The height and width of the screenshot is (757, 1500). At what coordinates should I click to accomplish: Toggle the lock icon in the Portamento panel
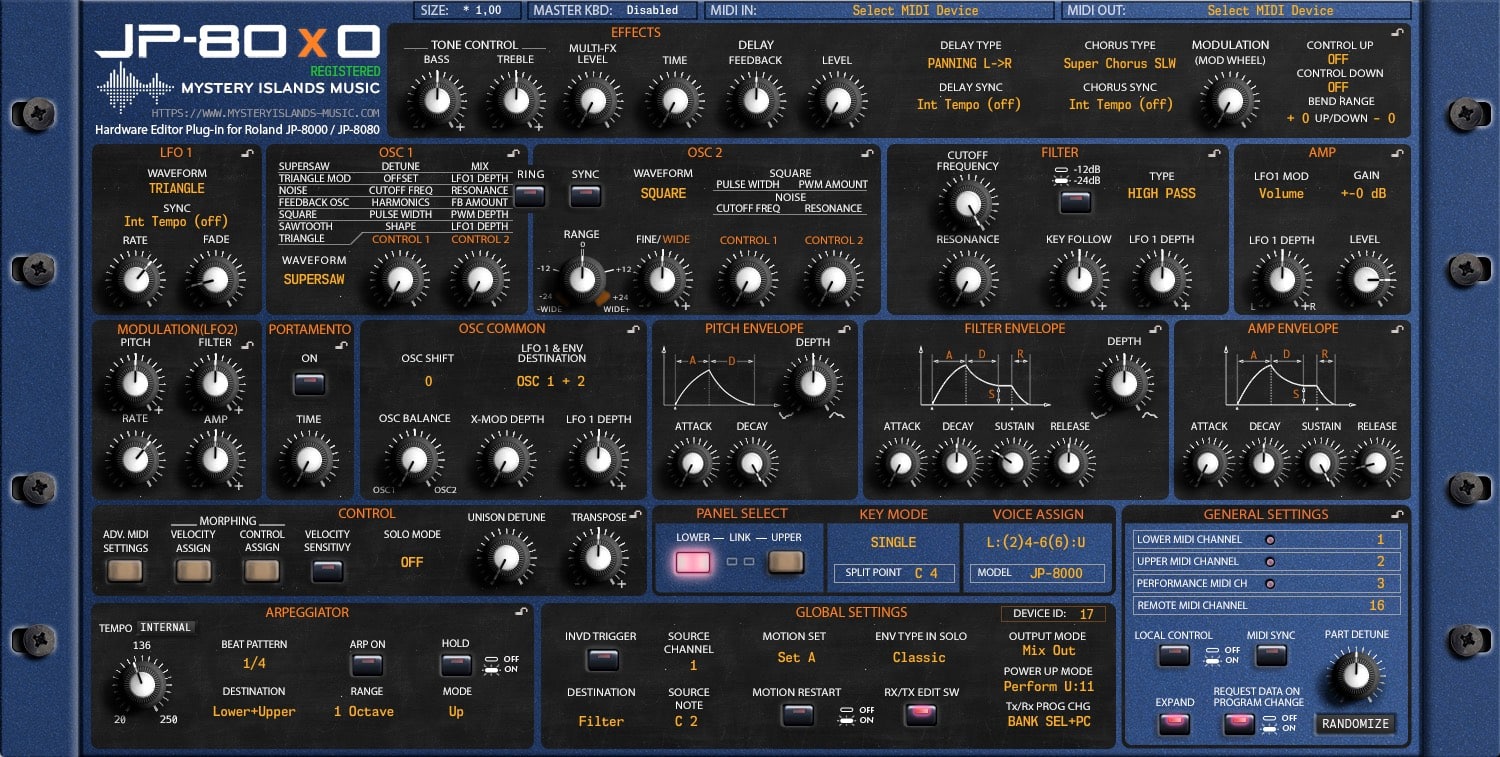(x=341, y=345)
